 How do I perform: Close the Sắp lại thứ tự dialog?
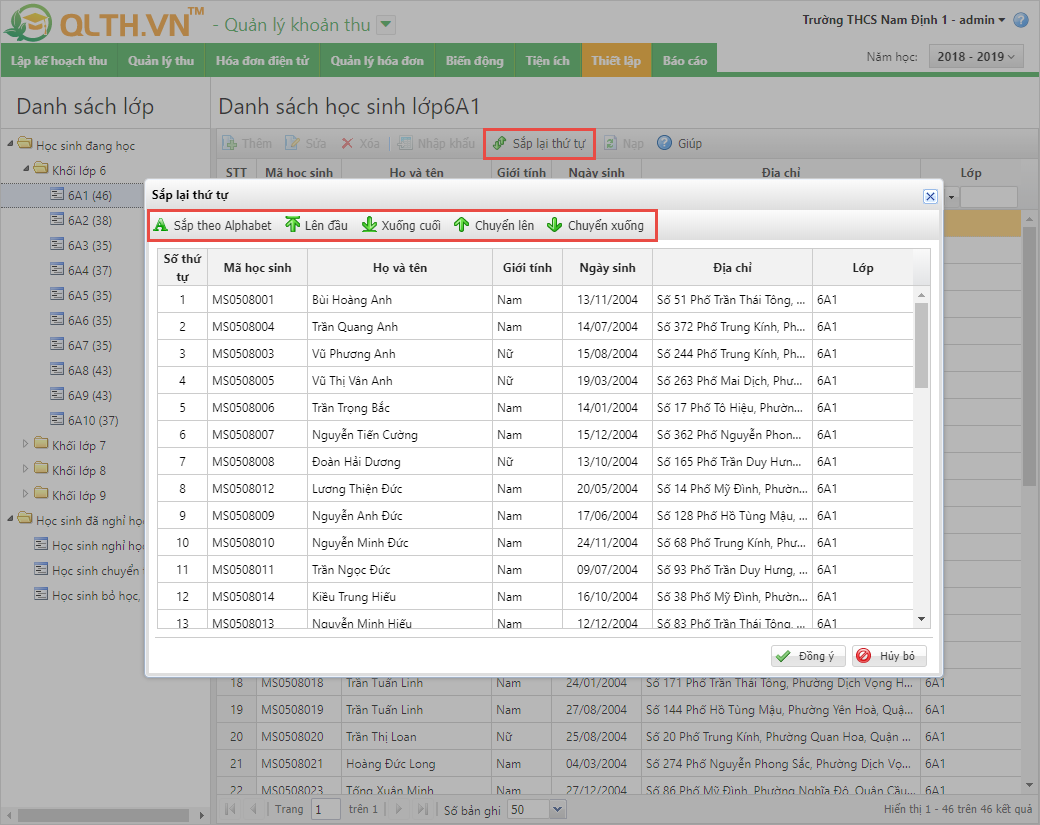click(929, 196)
